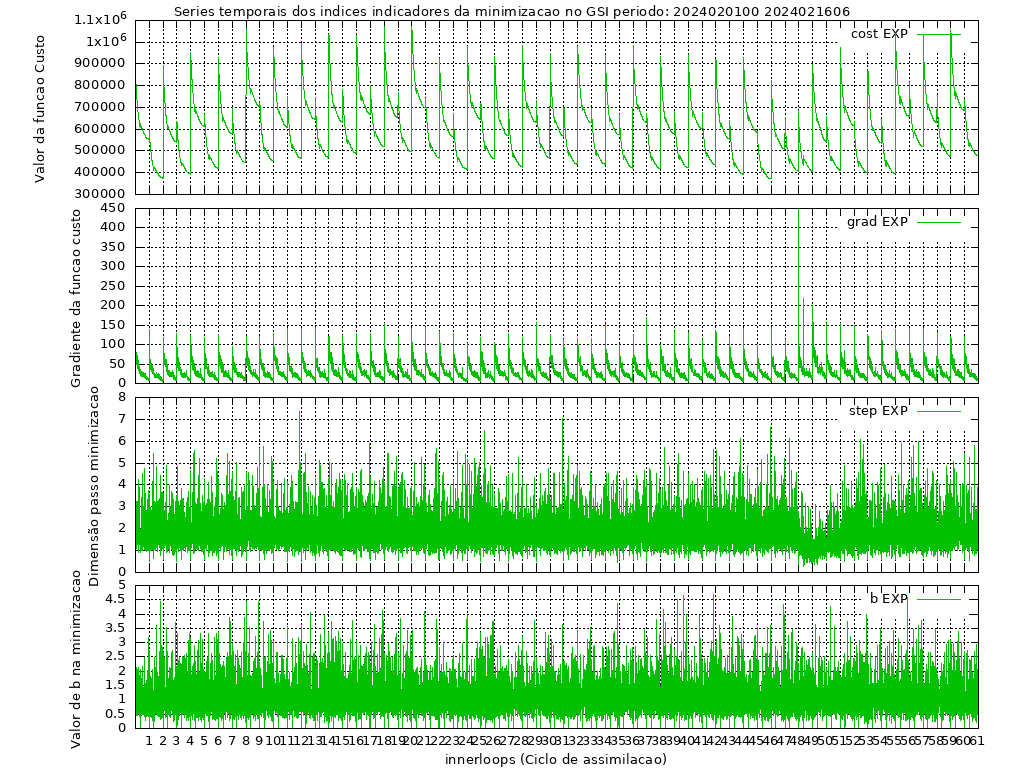
Task: Click the green line sample beside 'grad EXP'
Action: pyautogui.click(x=939, y=222)
